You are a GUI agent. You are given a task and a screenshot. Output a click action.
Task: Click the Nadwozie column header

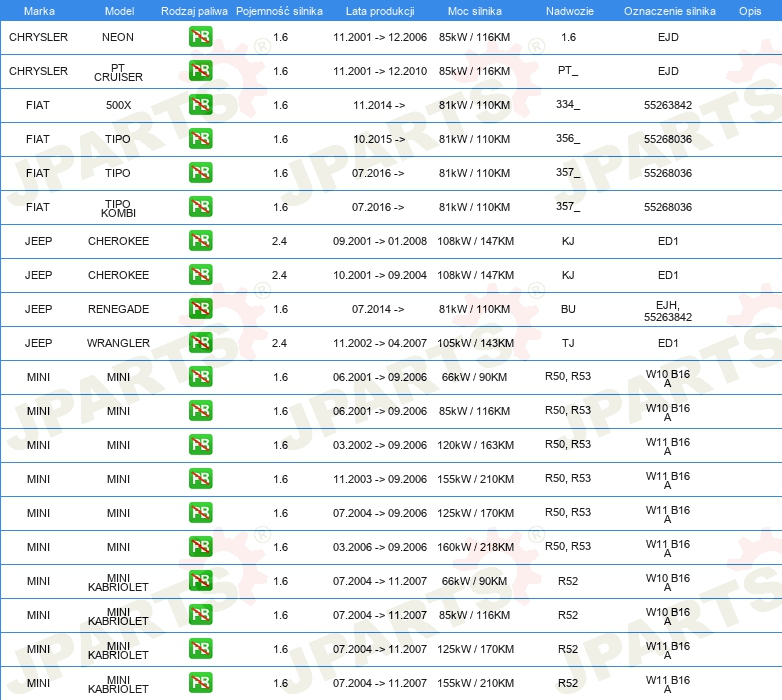pyautogui.click(x=570, y=11)
